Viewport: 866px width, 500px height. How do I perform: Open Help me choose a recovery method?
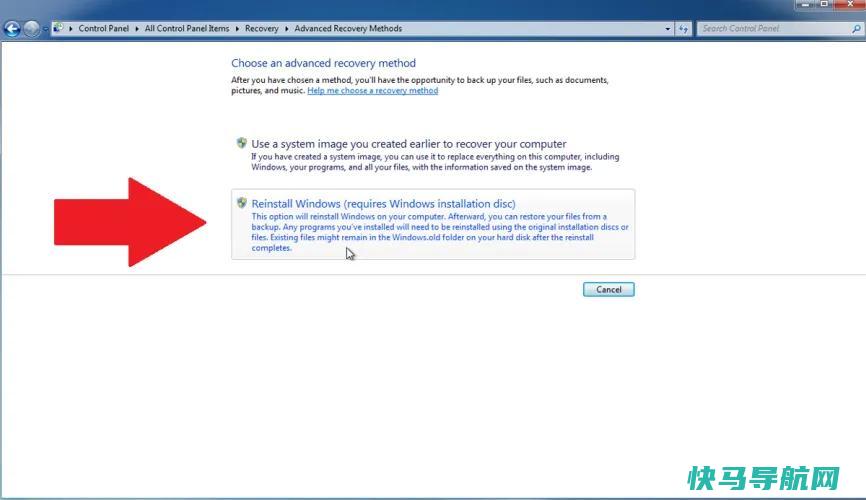[373, 91]
